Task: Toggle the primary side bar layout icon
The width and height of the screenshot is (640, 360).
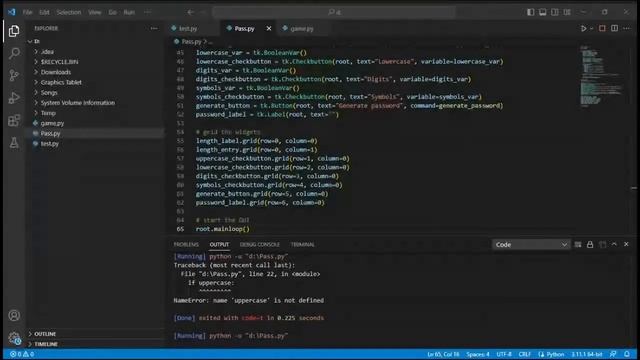Action: (x=530, y=12)
